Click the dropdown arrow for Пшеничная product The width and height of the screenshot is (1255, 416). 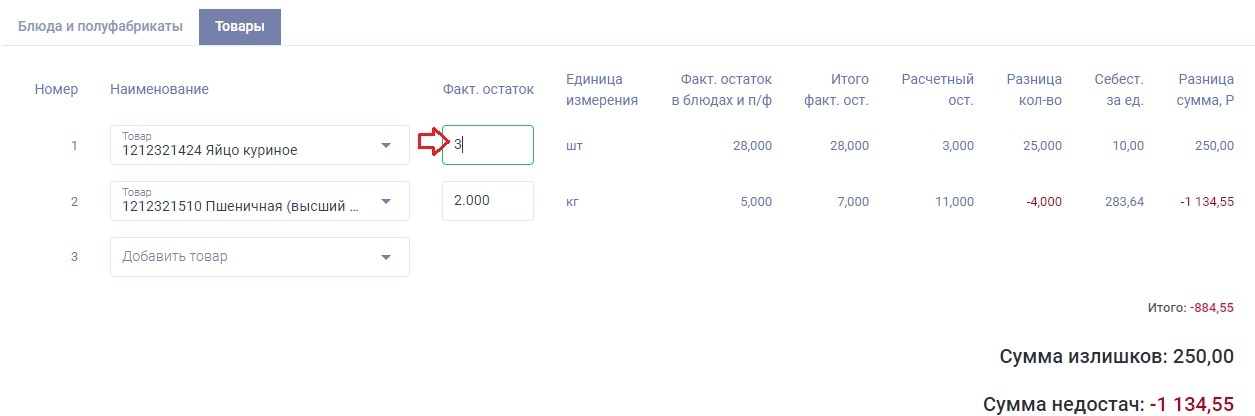(387, 202)
